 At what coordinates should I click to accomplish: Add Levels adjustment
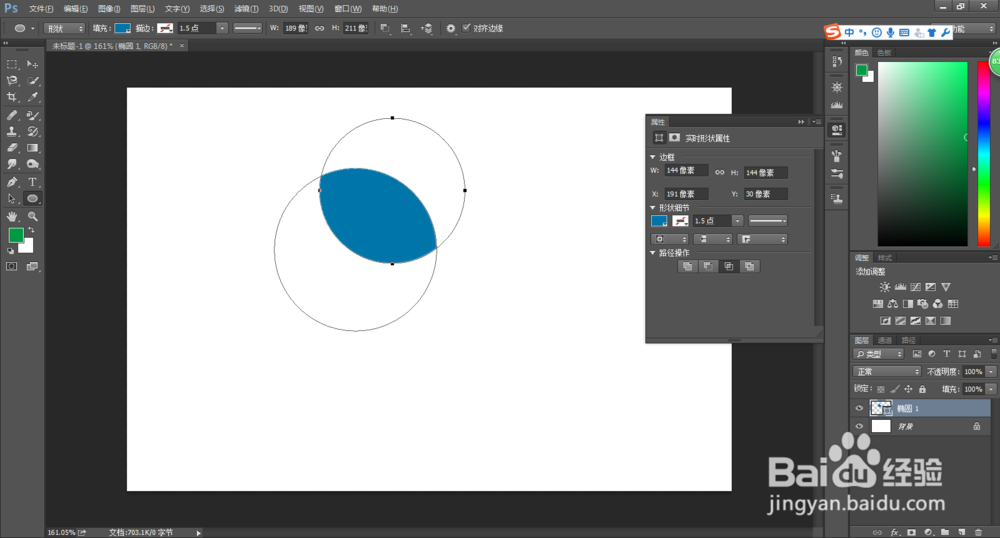[x=901, y=287]
